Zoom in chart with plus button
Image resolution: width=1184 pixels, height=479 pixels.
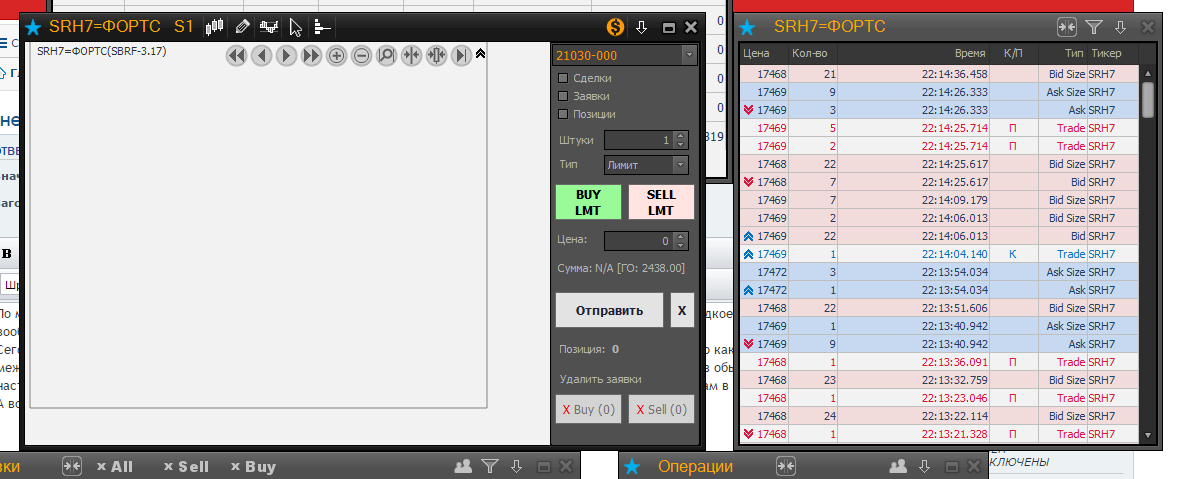tap(336, 56)
